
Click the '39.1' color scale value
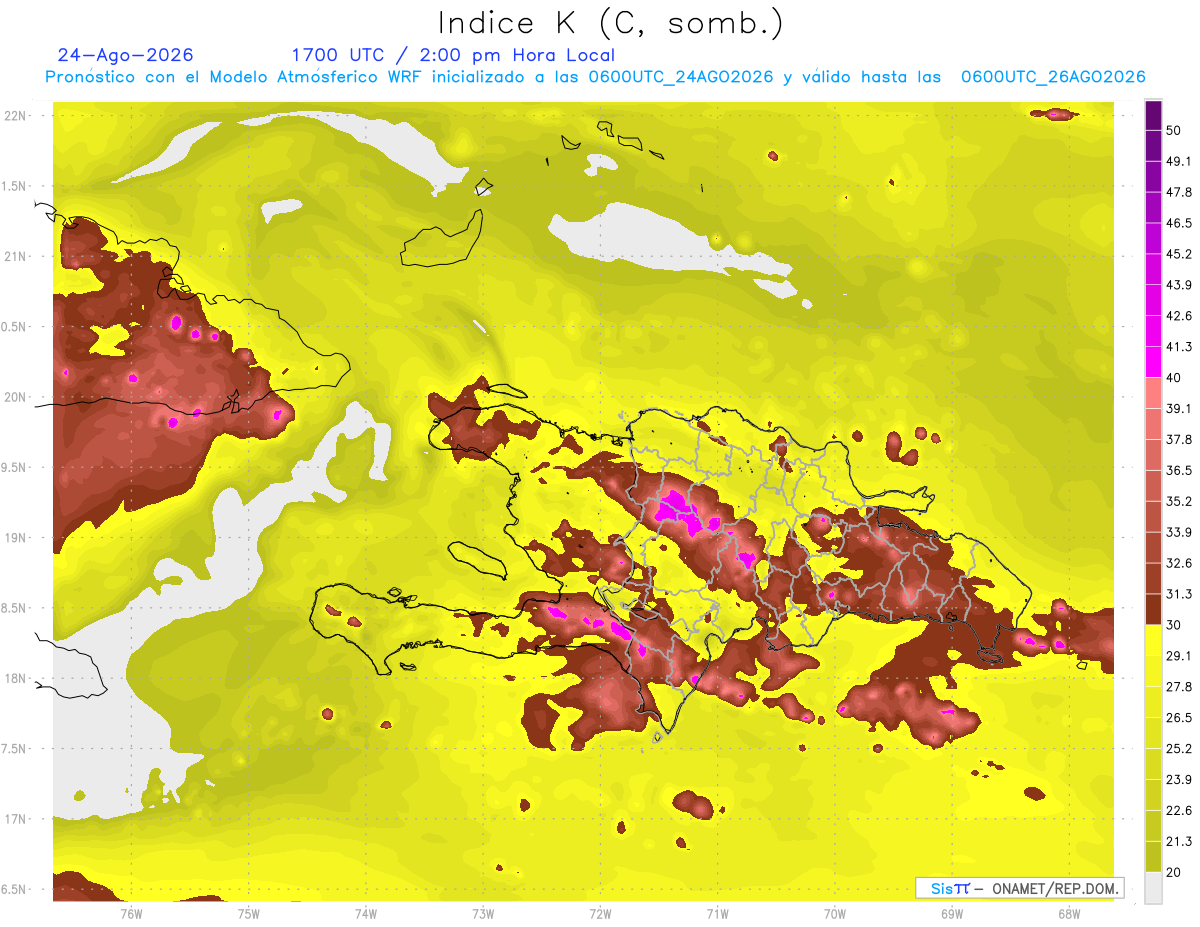[x=1179, y=409]
